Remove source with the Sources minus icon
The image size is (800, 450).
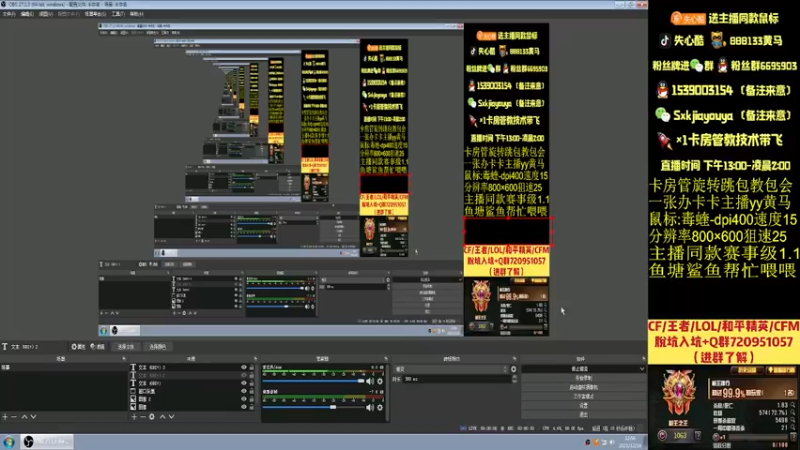pos(143,417)
